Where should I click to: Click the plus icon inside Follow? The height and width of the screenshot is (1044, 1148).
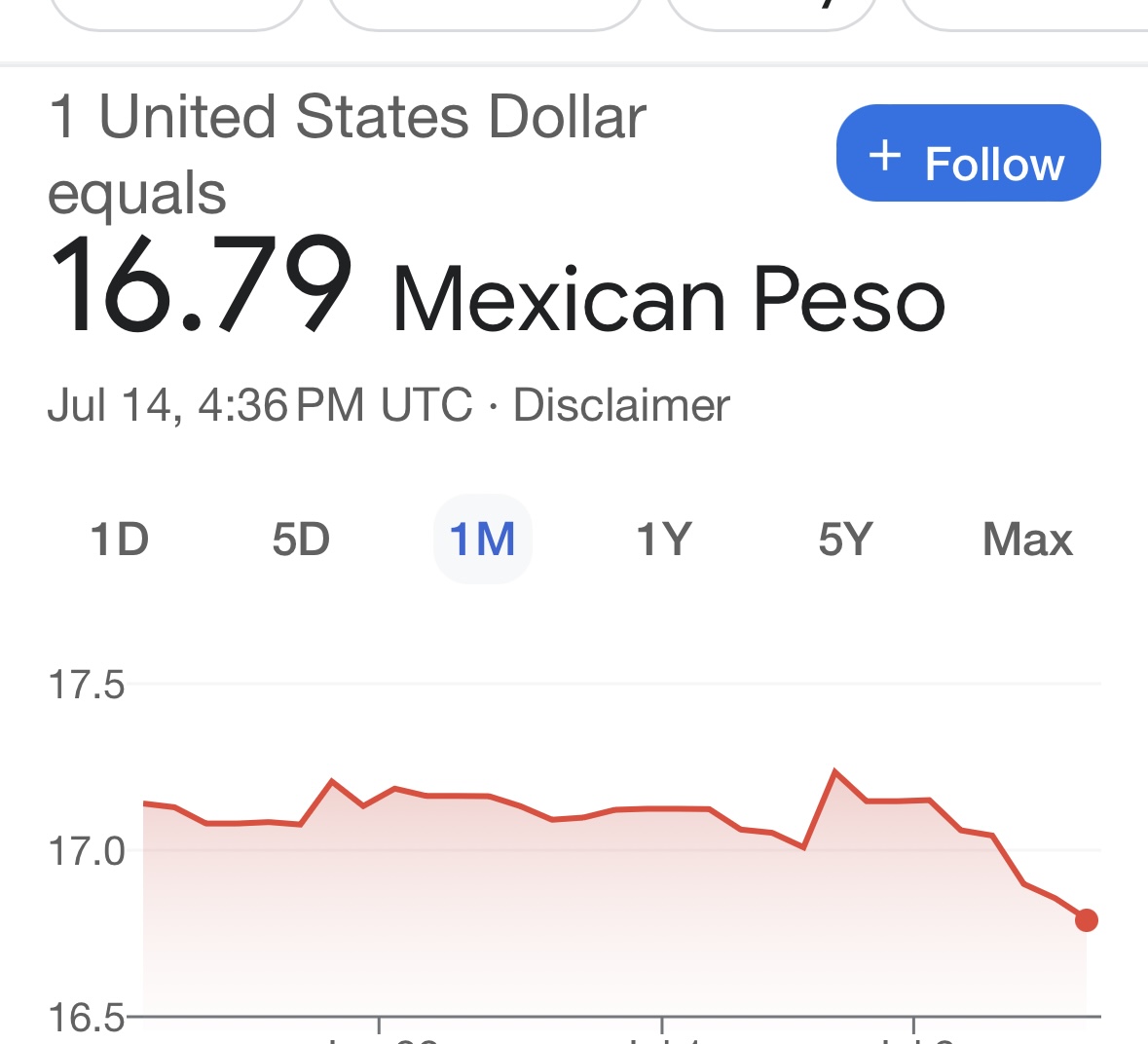click(884, 155)
